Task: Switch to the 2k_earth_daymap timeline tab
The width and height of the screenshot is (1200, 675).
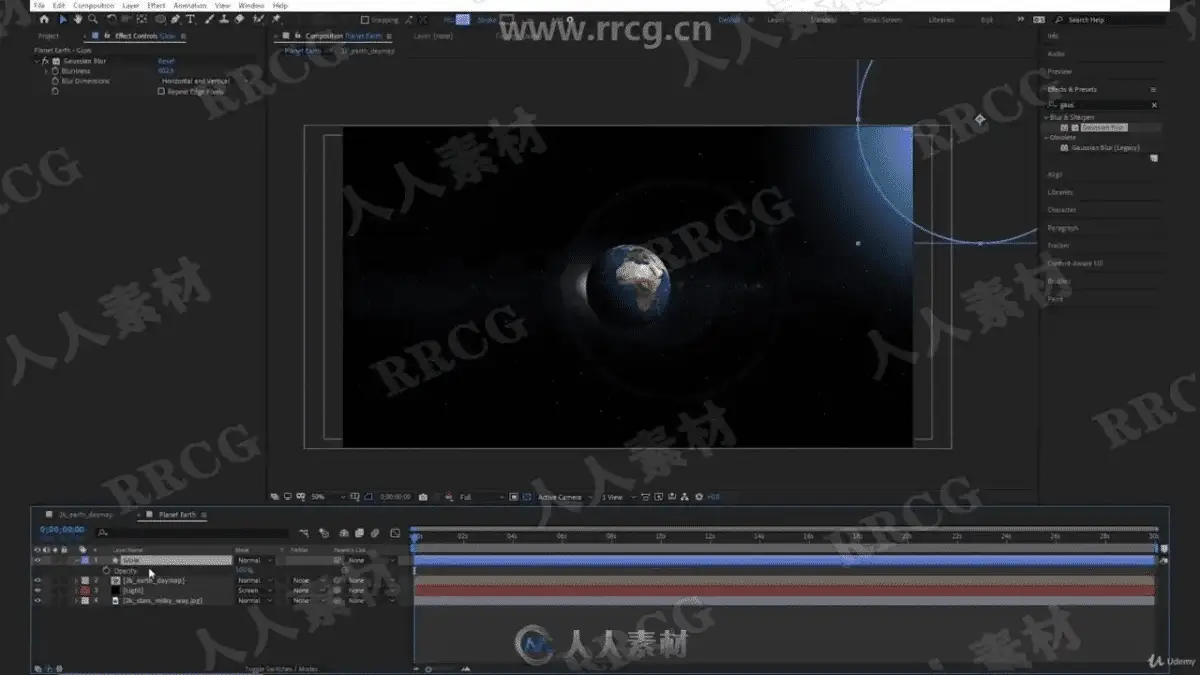Action: tap(85, 514)
